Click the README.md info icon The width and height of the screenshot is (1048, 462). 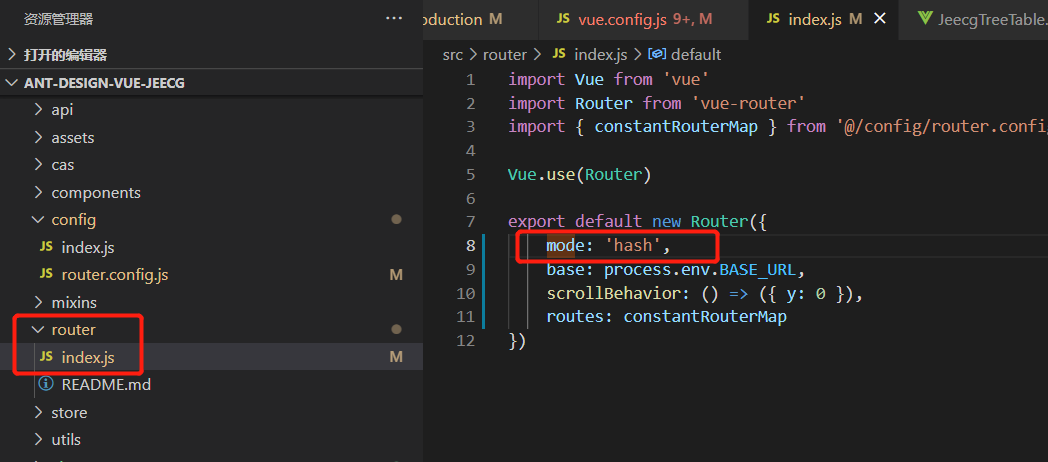click(x=45, y=384)
